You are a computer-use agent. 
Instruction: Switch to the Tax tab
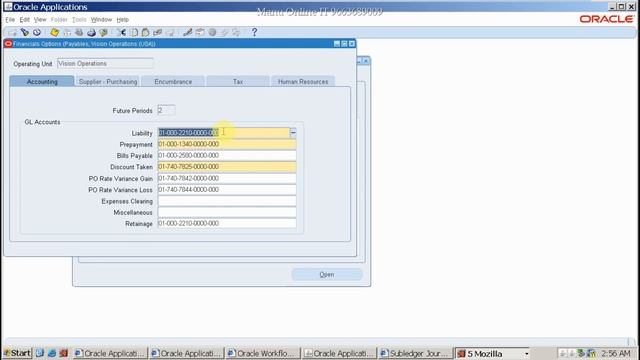click(x=238, y=82)
